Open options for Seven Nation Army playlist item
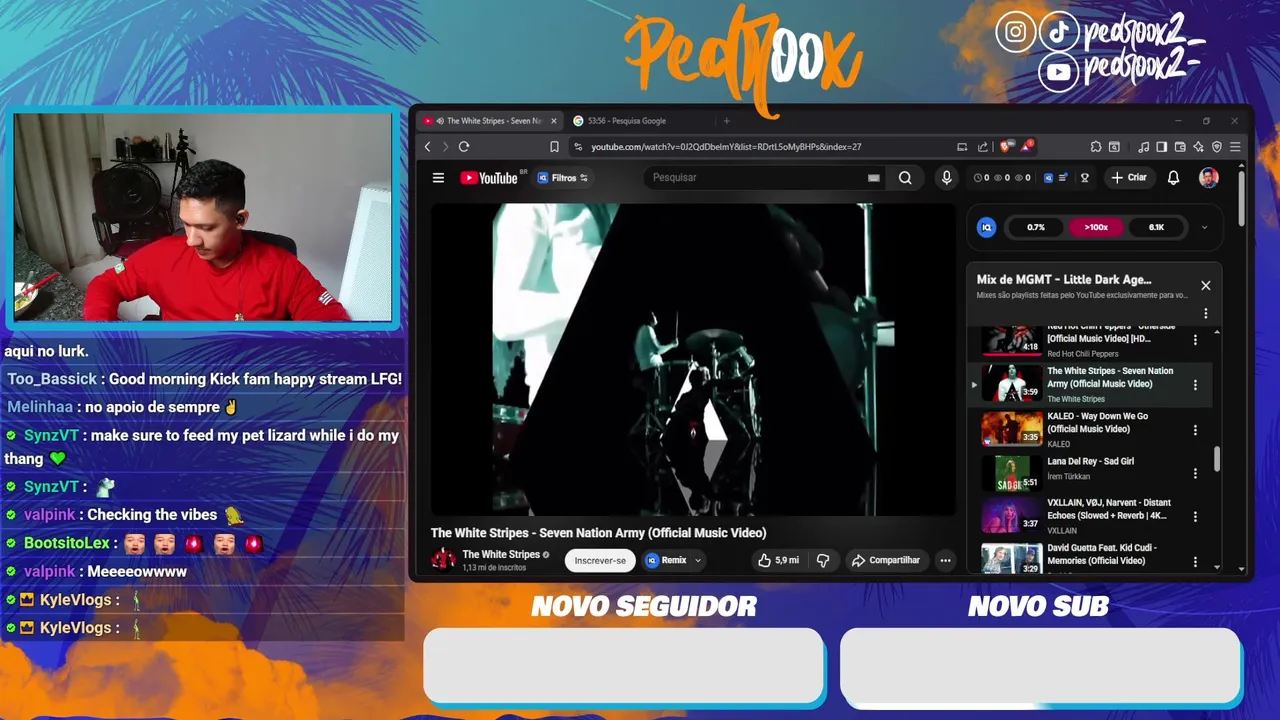 (1195, 385)
